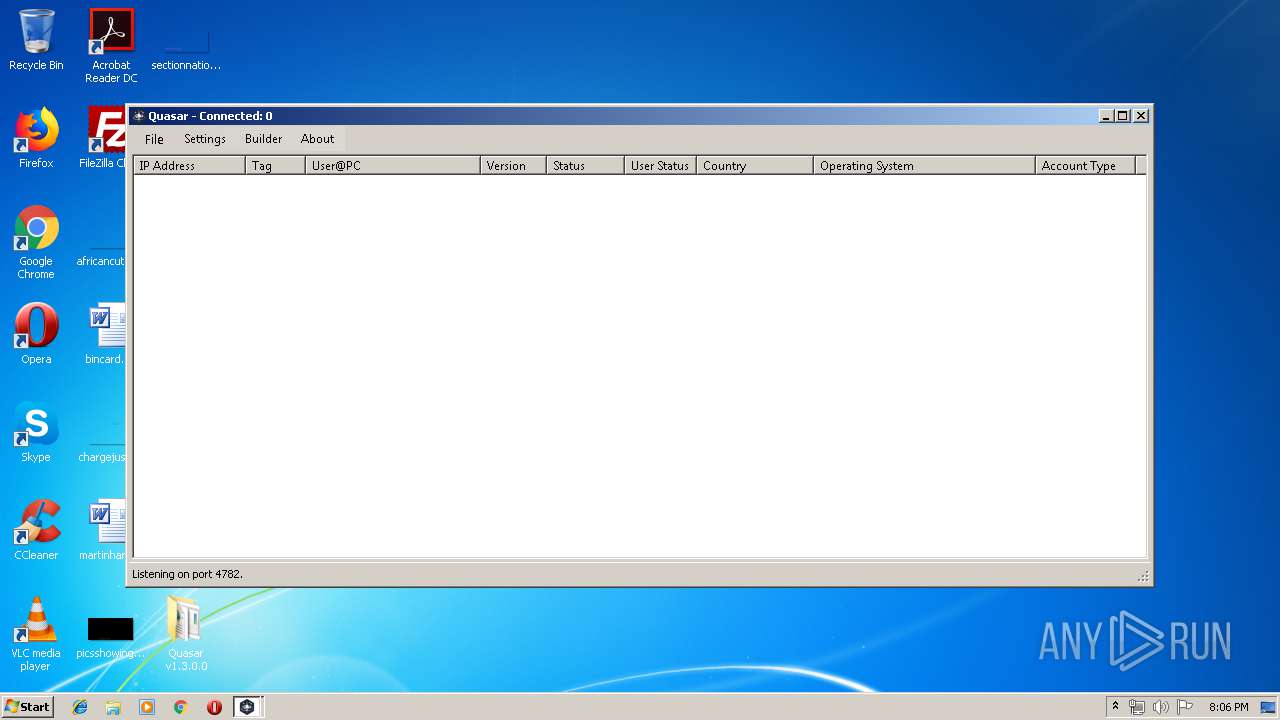Sort by the Version column header

514,166
